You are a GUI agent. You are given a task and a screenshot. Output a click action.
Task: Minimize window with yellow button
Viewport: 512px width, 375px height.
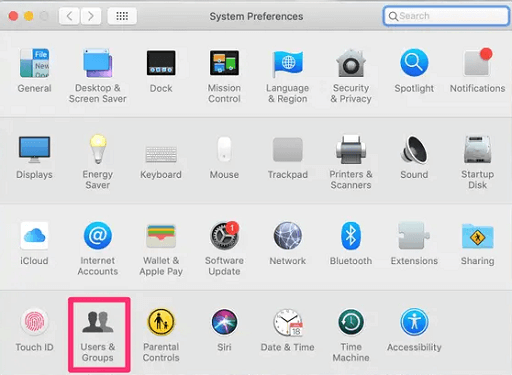[x=29, y=16]
